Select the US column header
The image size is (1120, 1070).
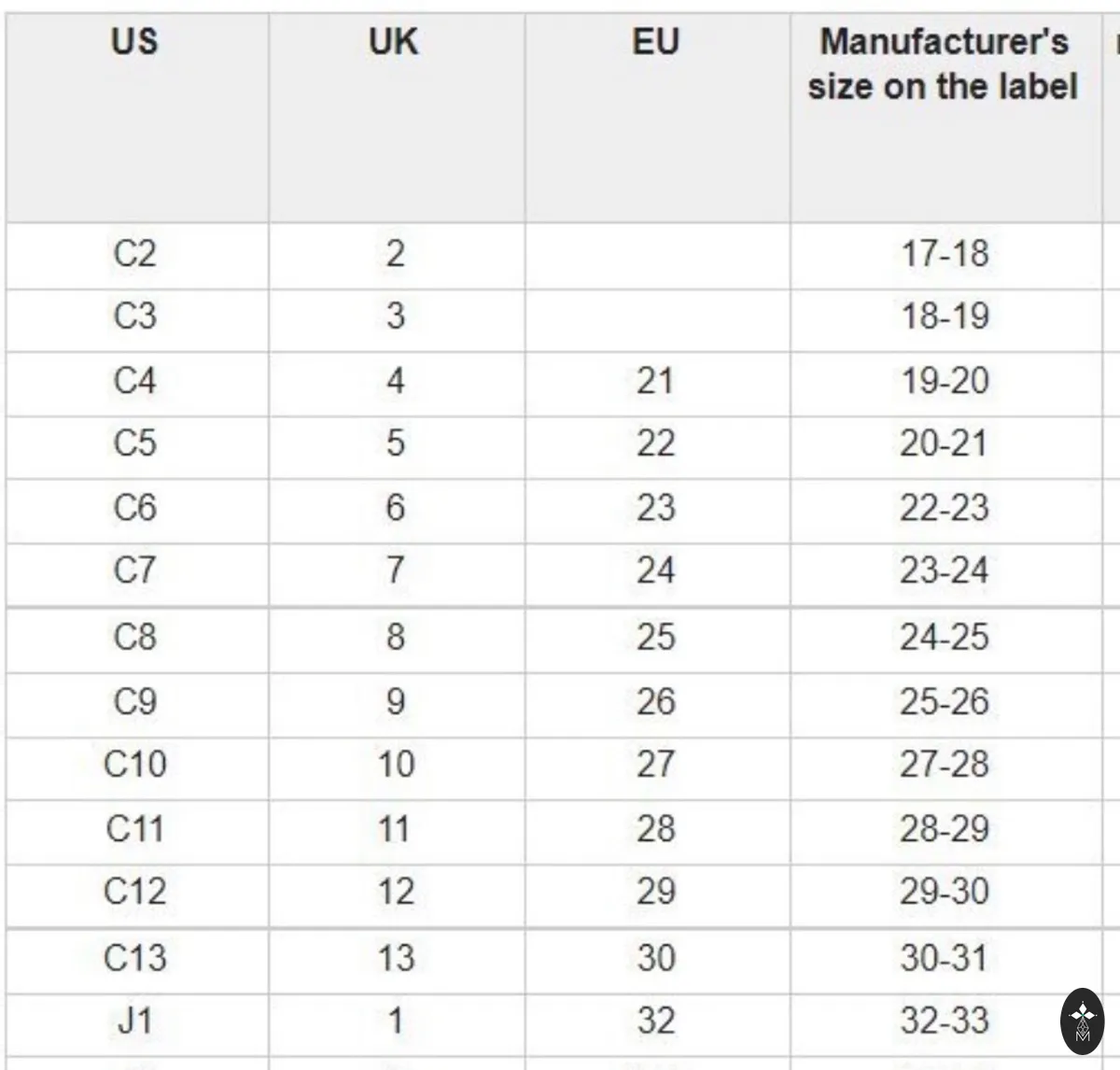(x=136, y=118)
